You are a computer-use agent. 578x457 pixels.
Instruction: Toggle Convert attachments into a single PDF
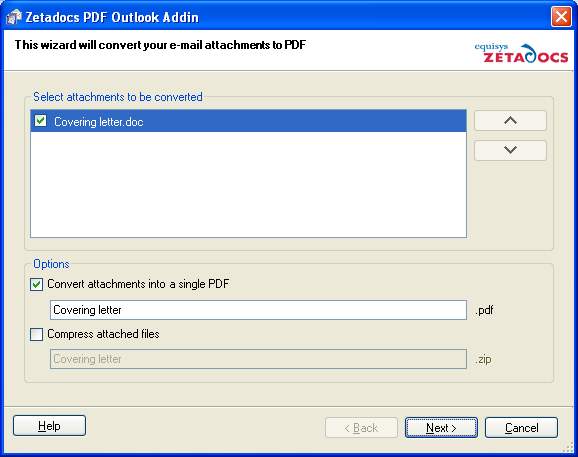pyautogui.click(x=36, y=285)
